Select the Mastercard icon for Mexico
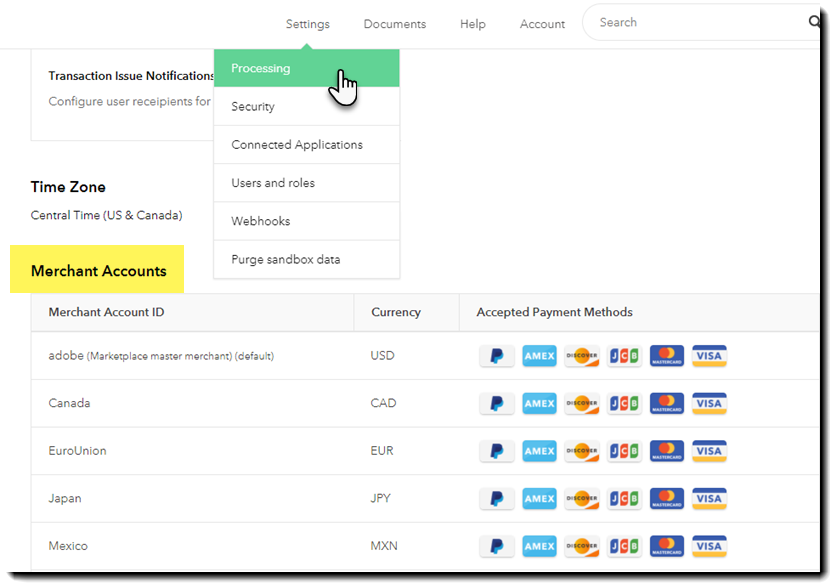This screenshot has height=584, width=830. [x=666, y=546]
